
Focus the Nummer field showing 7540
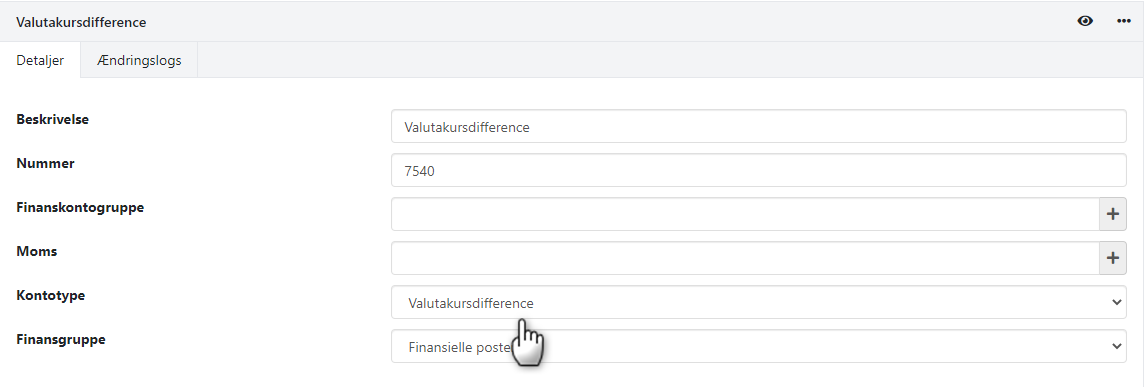click(x=758, y=170)
